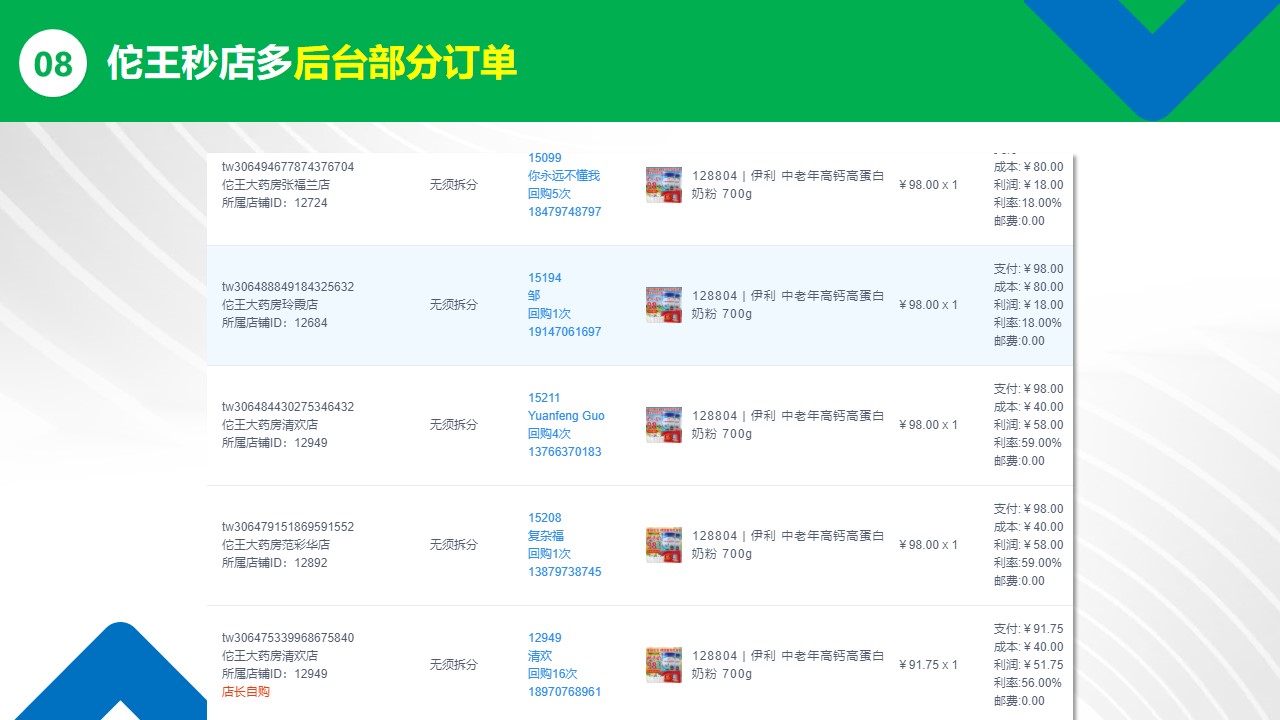Open customer ID 15194 link

(545, 278)
